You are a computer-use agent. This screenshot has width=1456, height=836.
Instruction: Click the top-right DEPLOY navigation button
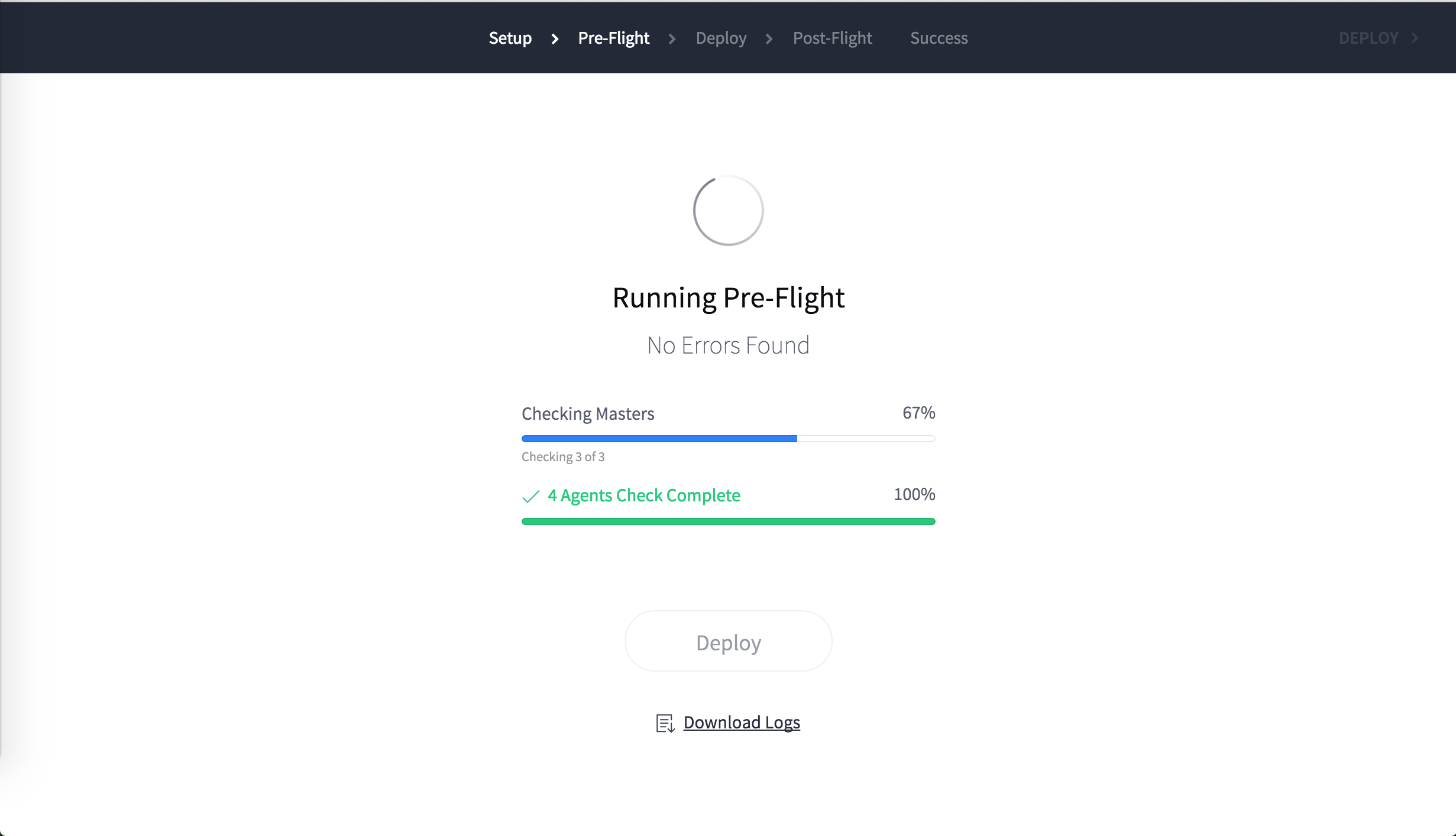1368,38
